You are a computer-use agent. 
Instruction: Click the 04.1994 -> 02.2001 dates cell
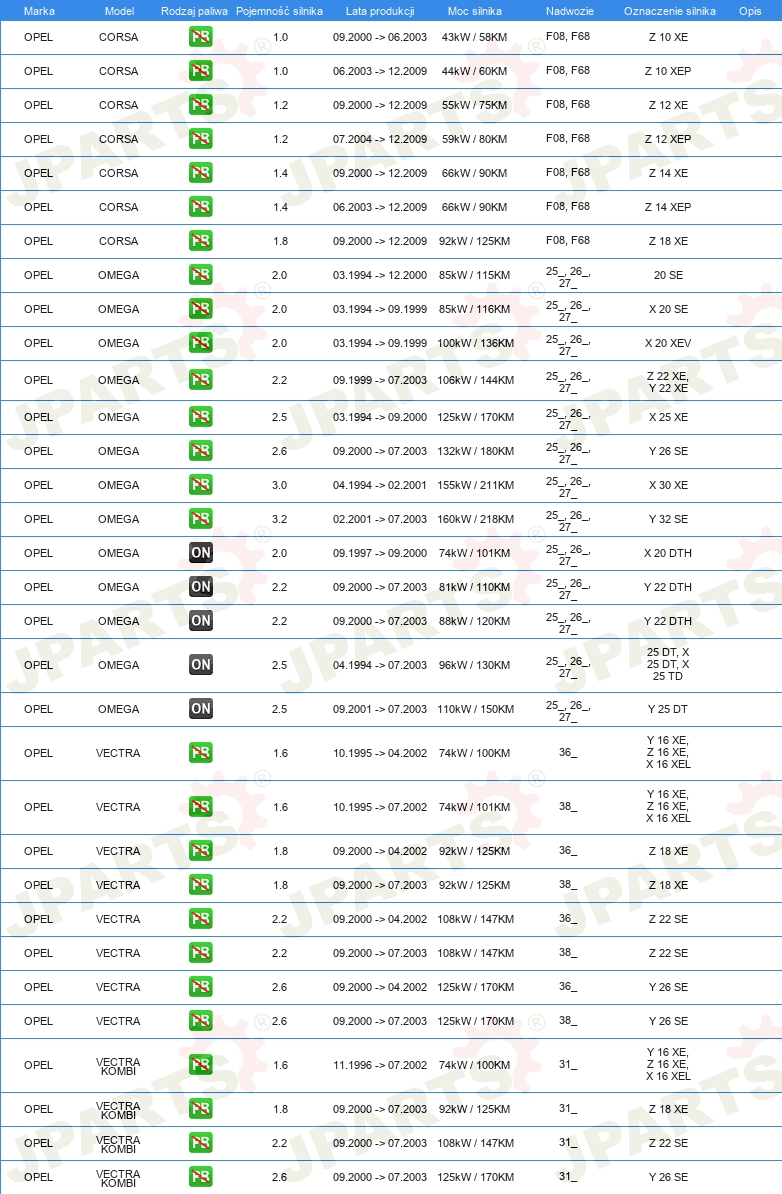(x=380, y=486)
